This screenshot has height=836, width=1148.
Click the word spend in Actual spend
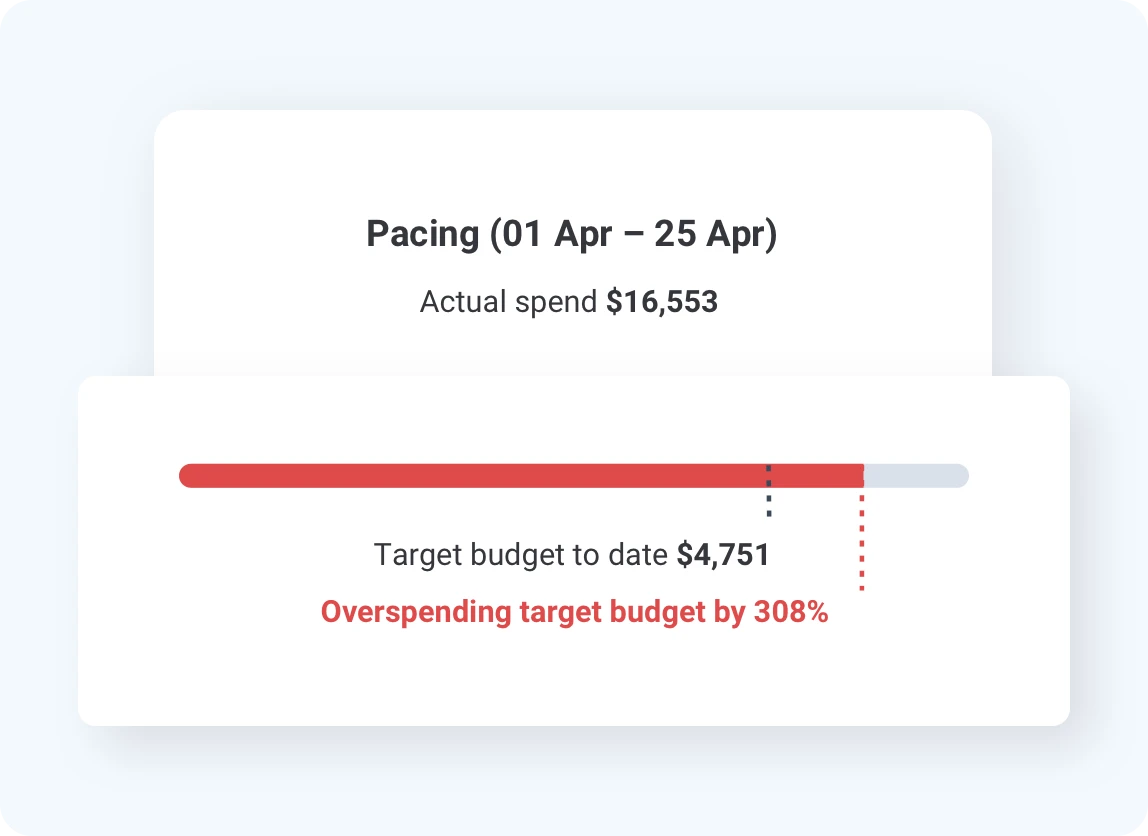point(559,302)
